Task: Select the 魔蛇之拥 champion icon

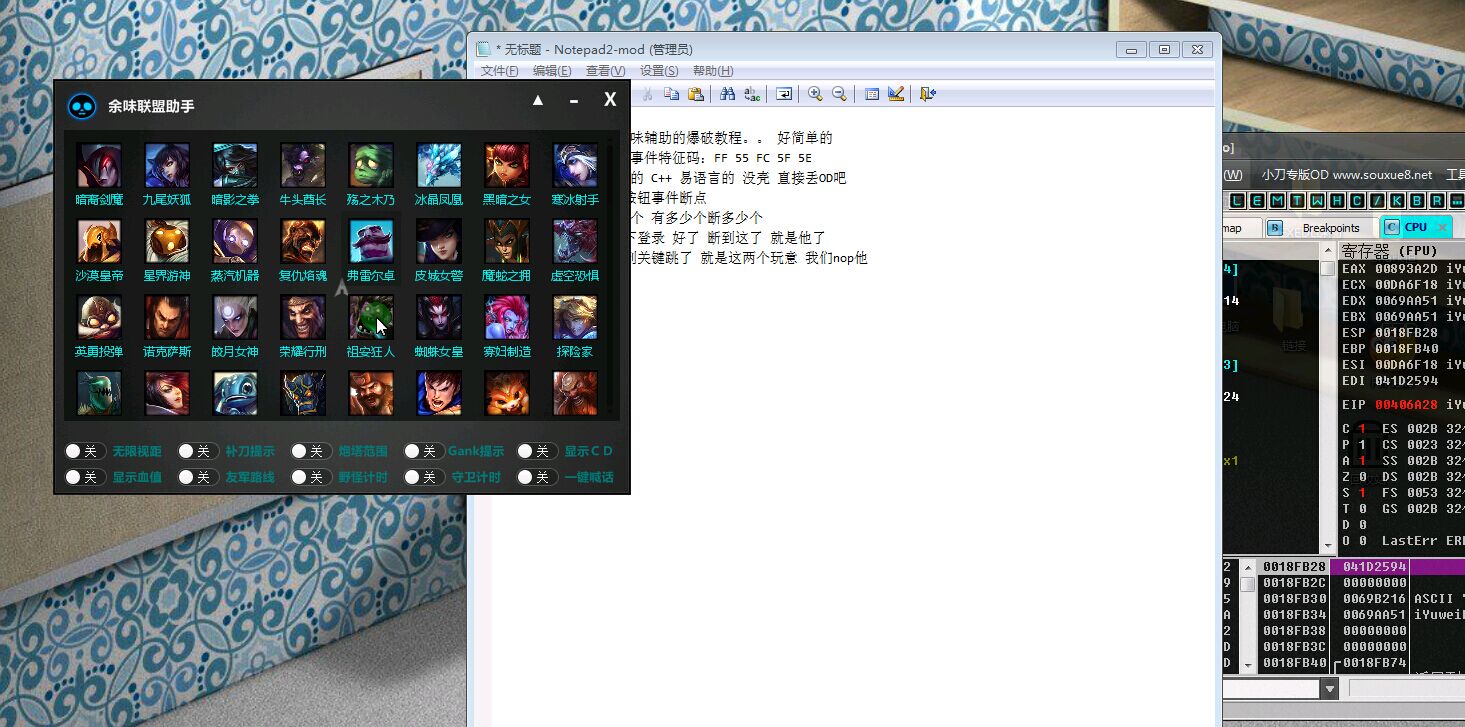Action: click(507, 241)
